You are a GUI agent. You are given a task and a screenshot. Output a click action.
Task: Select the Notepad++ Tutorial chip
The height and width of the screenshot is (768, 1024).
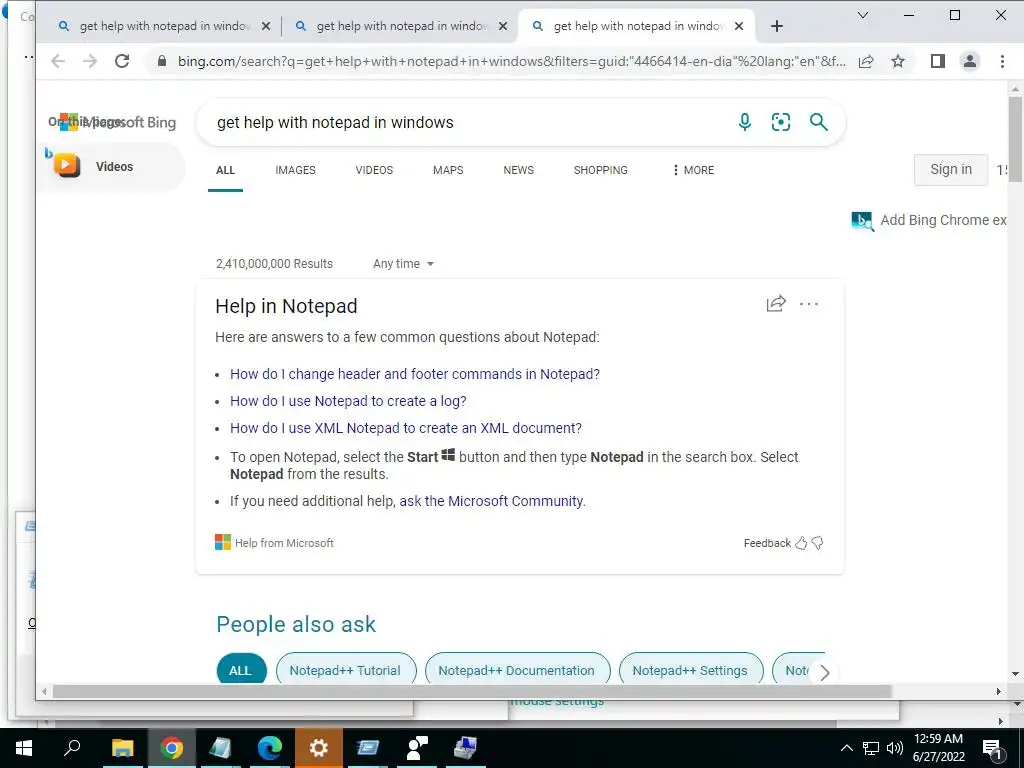click(x=345, y=670)
